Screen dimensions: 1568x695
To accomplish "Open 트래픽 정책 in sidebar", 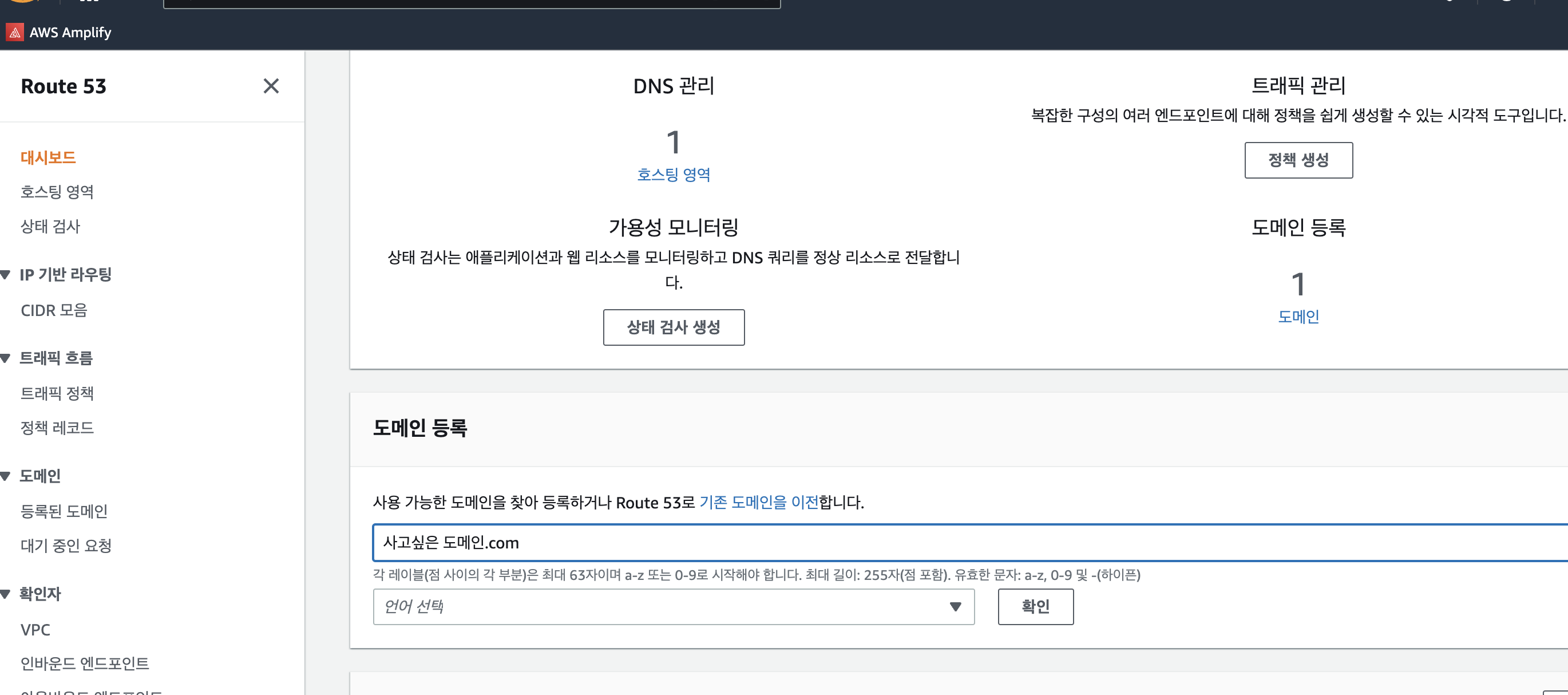I will point(57,393).
